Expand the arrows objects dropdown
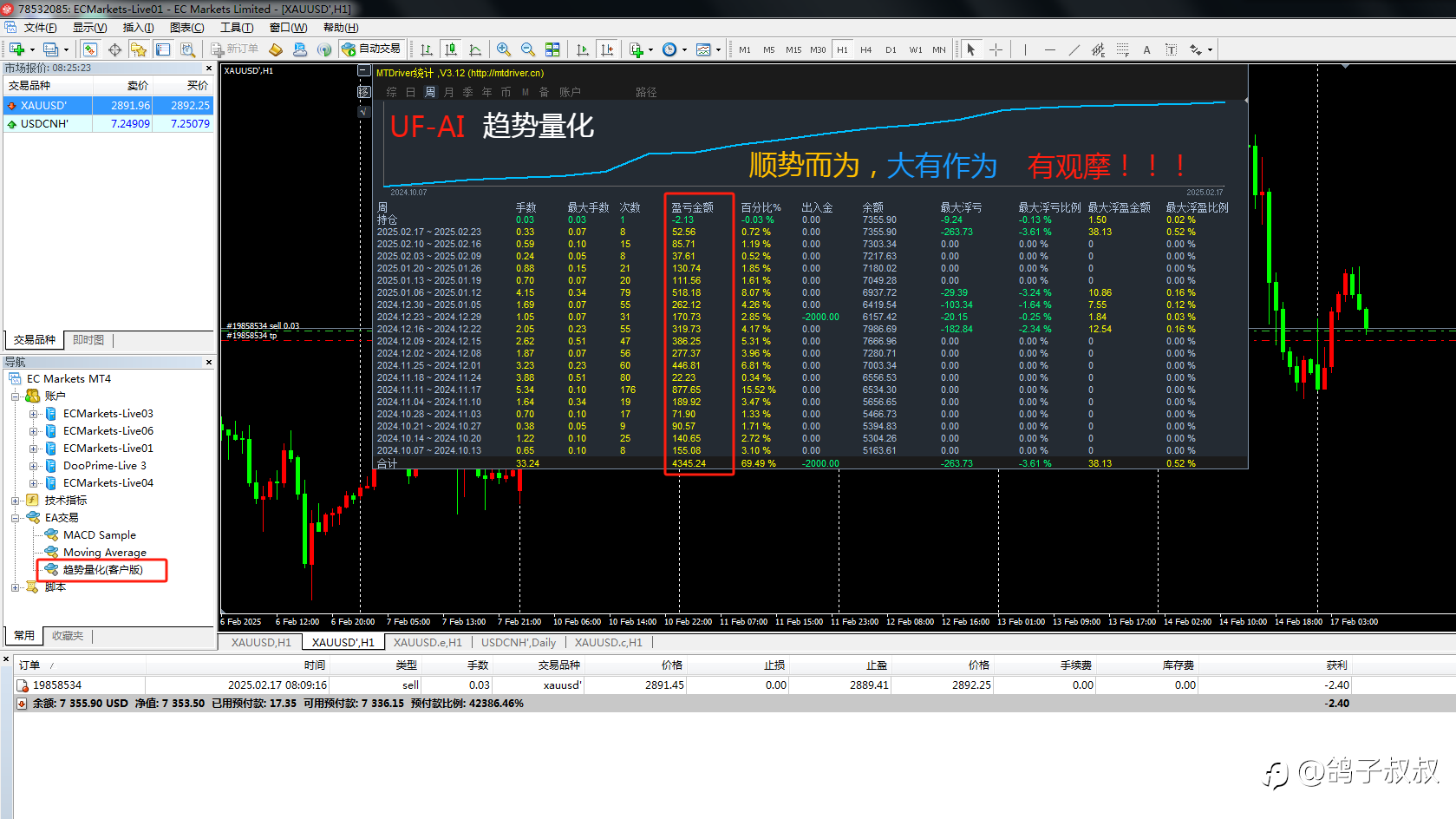This screenshot has height=819, width=1456. point(1210,49)
